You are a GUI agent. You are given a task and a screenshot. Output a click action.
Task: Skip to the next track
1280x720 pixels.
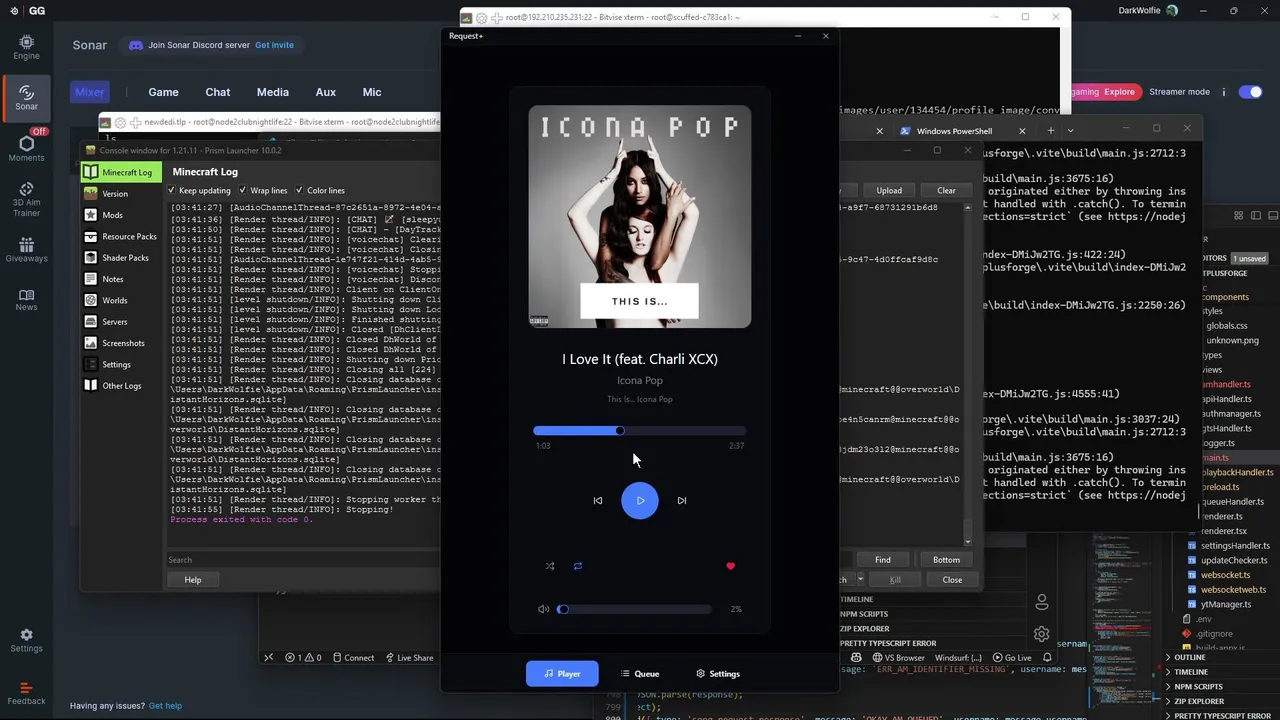[x=682, y=500]
